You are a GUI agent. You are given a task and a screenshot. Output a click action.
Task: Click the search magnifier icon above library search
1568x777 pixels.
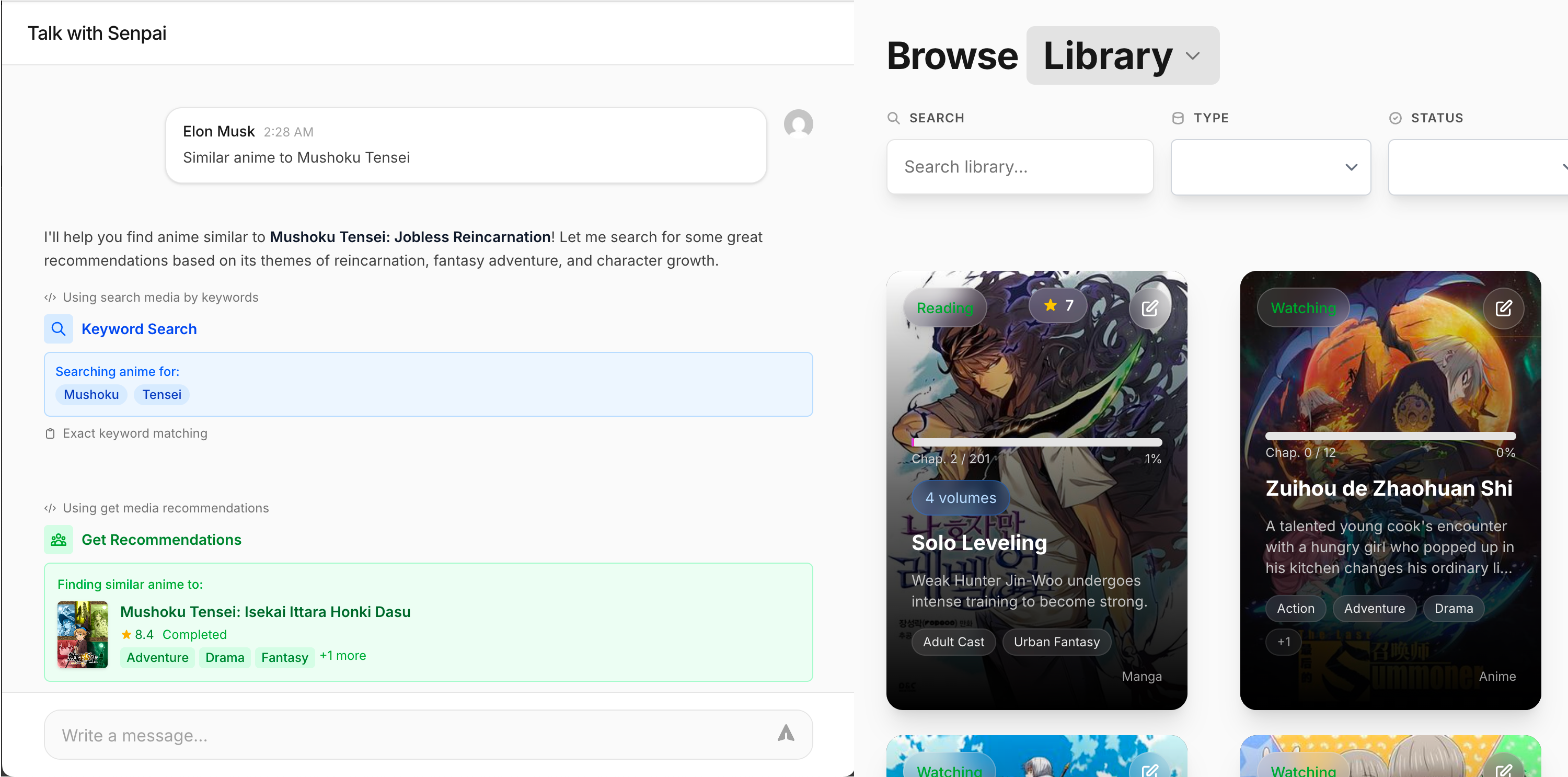(x=893, y=118)
